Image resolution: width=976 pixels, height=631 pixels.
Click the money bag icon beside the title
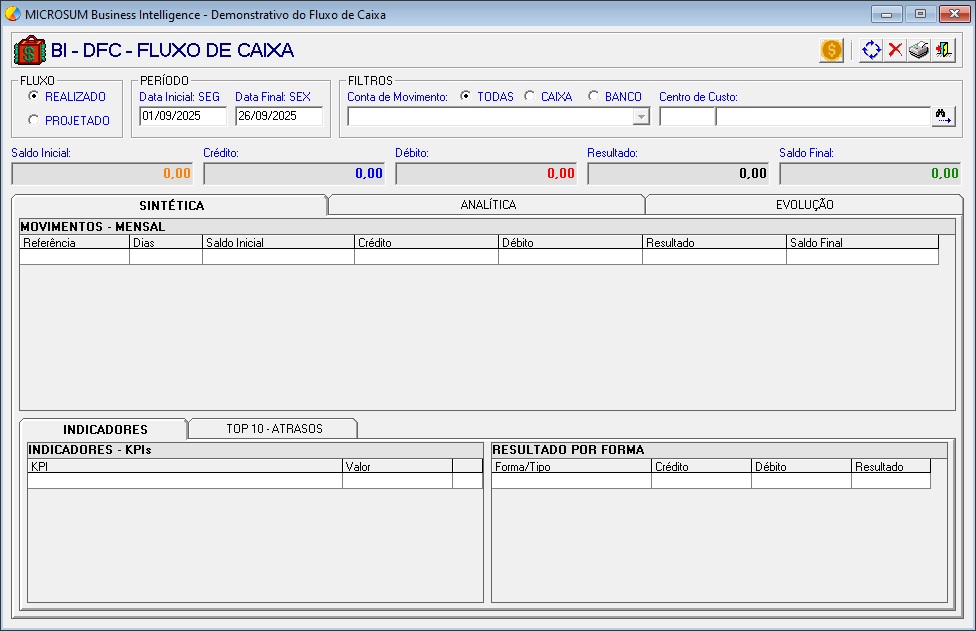pyautogui.click(x=29, y=50)
